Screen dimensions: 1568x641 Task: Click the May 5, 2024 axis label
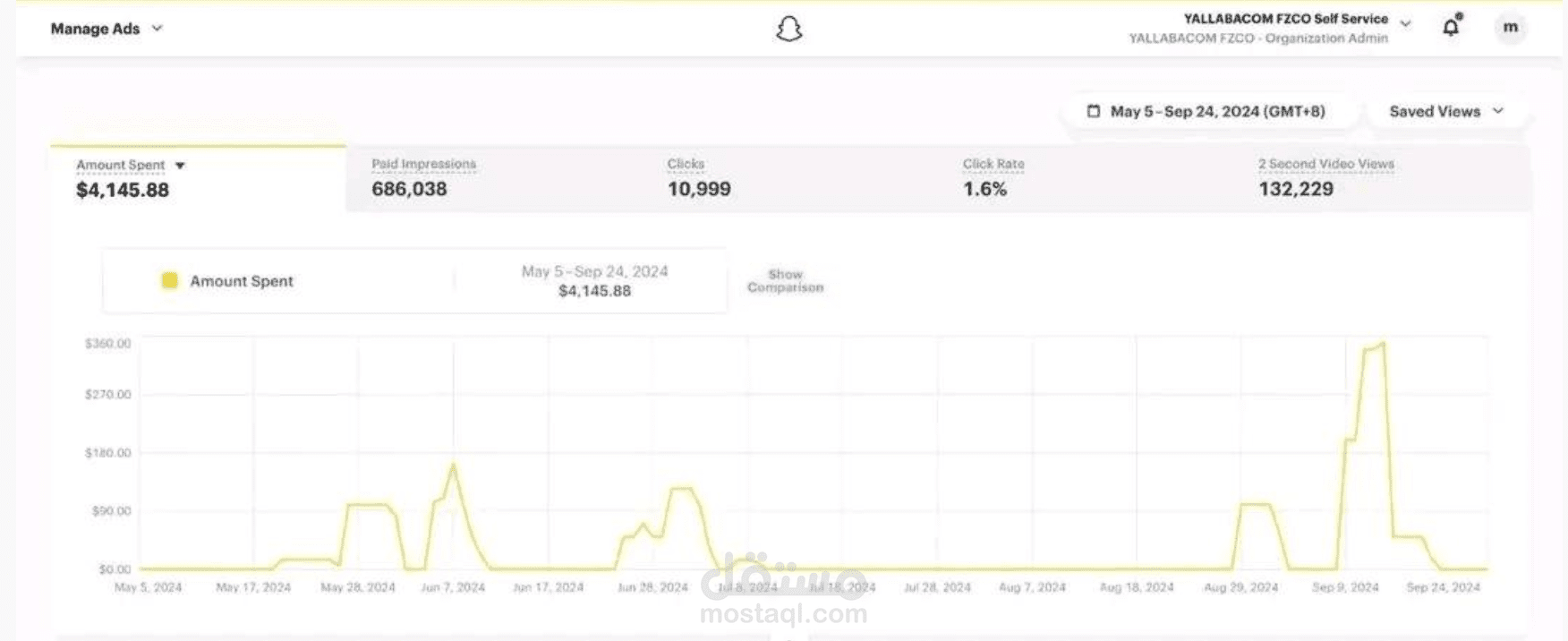click(x=148, y=587)
